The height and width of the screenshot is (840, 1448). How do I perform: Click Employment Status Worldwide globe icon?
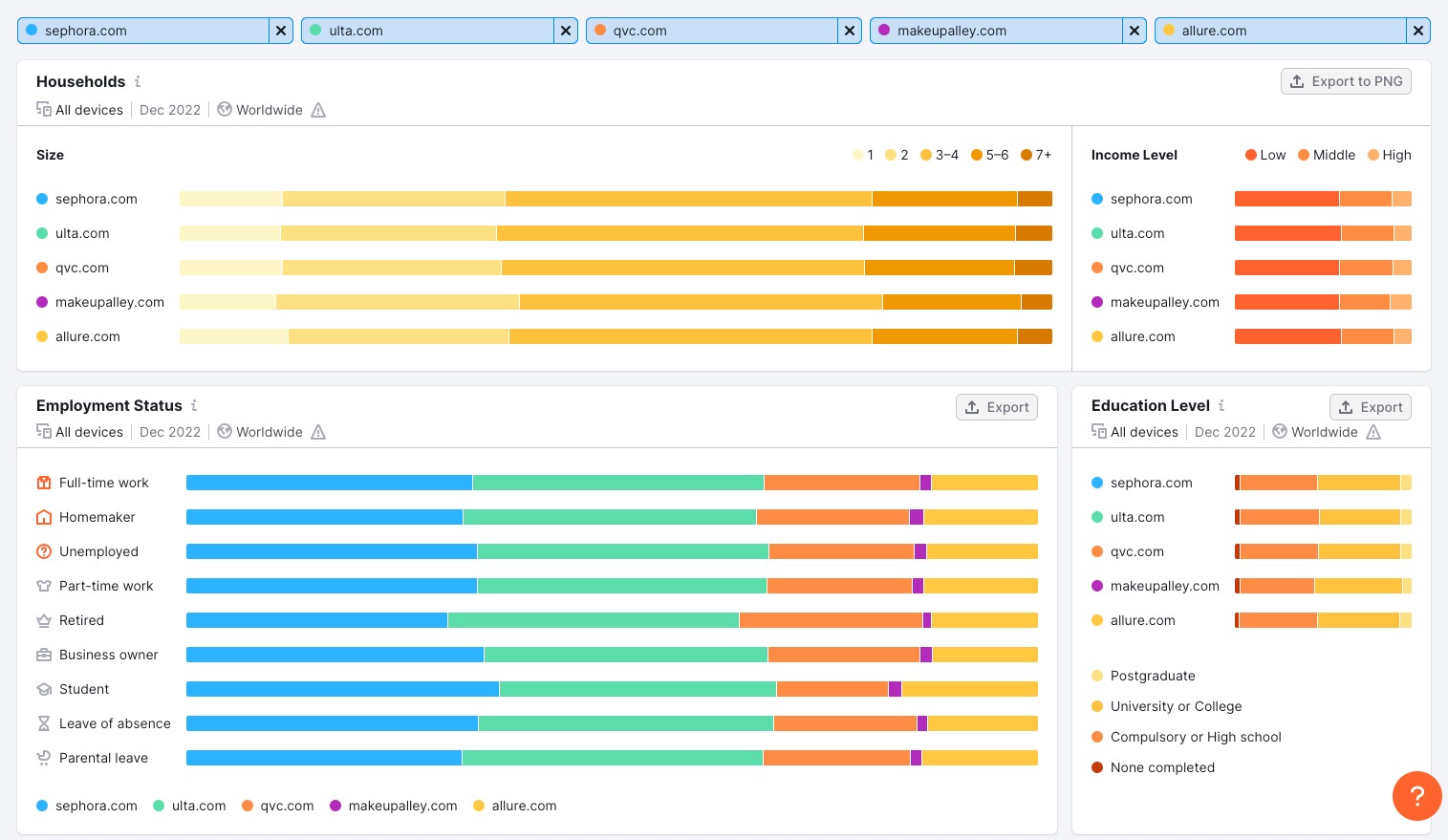coord(225,431)
